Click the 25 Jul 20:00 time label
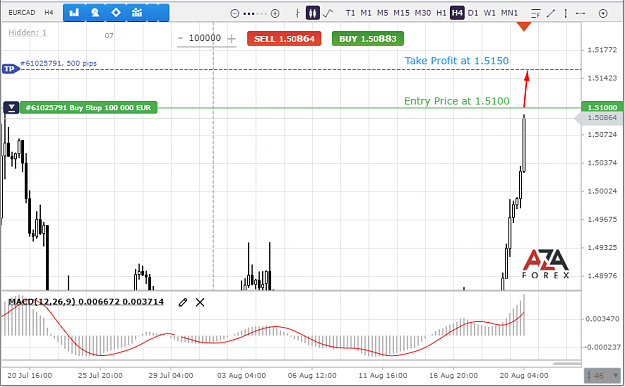The image size is (625, 387). pos(100,376)
